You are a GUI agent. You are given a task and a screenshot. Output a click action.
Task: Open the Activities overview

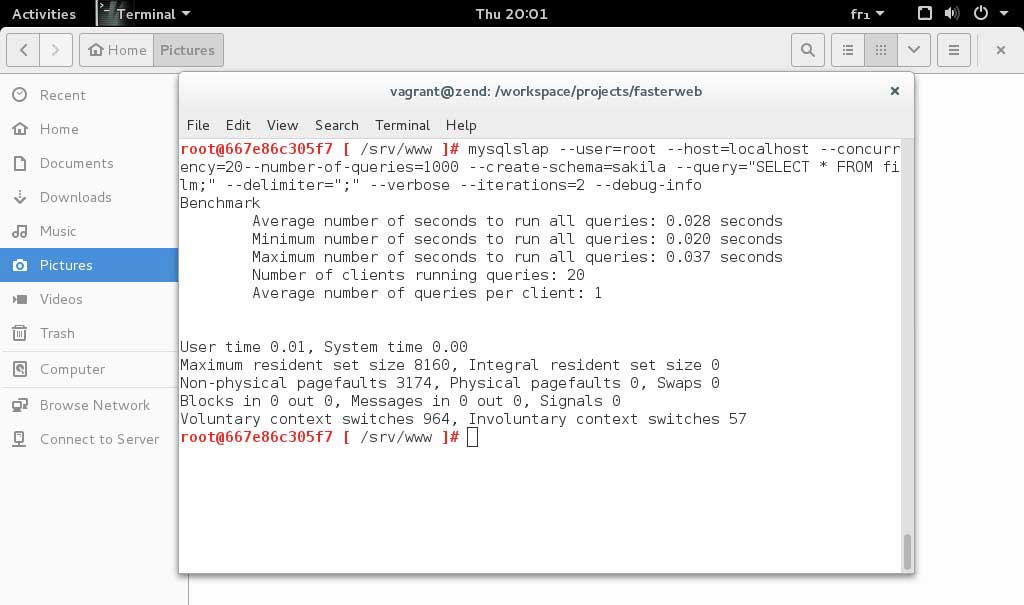point(44,14)
